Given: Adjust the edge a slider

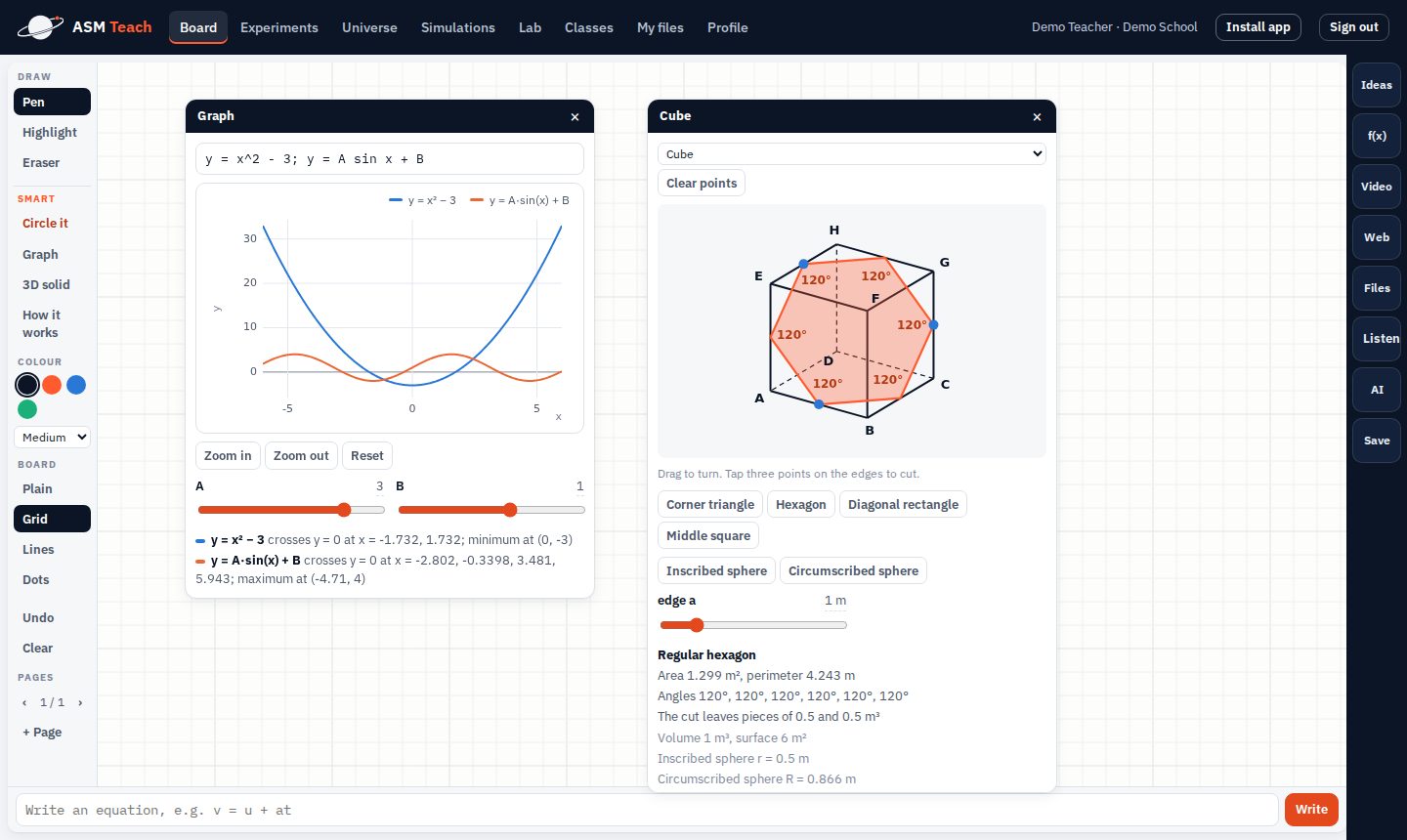Looking at the screenshot, I should click(x=753, y=625).
